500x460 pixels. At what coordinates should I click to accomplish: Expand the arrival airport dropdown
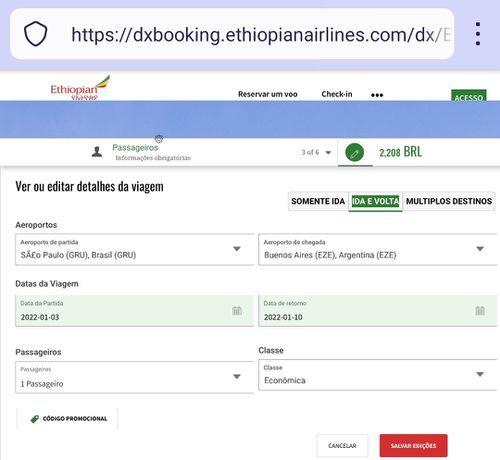point(378,250)
